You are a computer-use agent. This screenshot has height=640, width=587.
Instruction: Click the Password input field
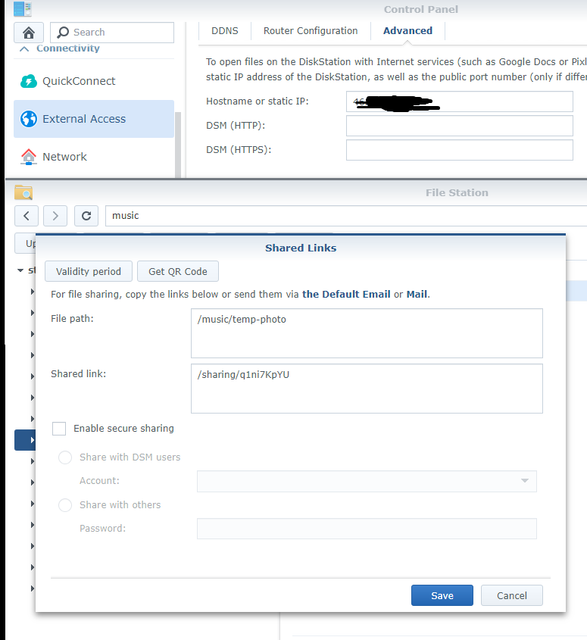[367, 529]
